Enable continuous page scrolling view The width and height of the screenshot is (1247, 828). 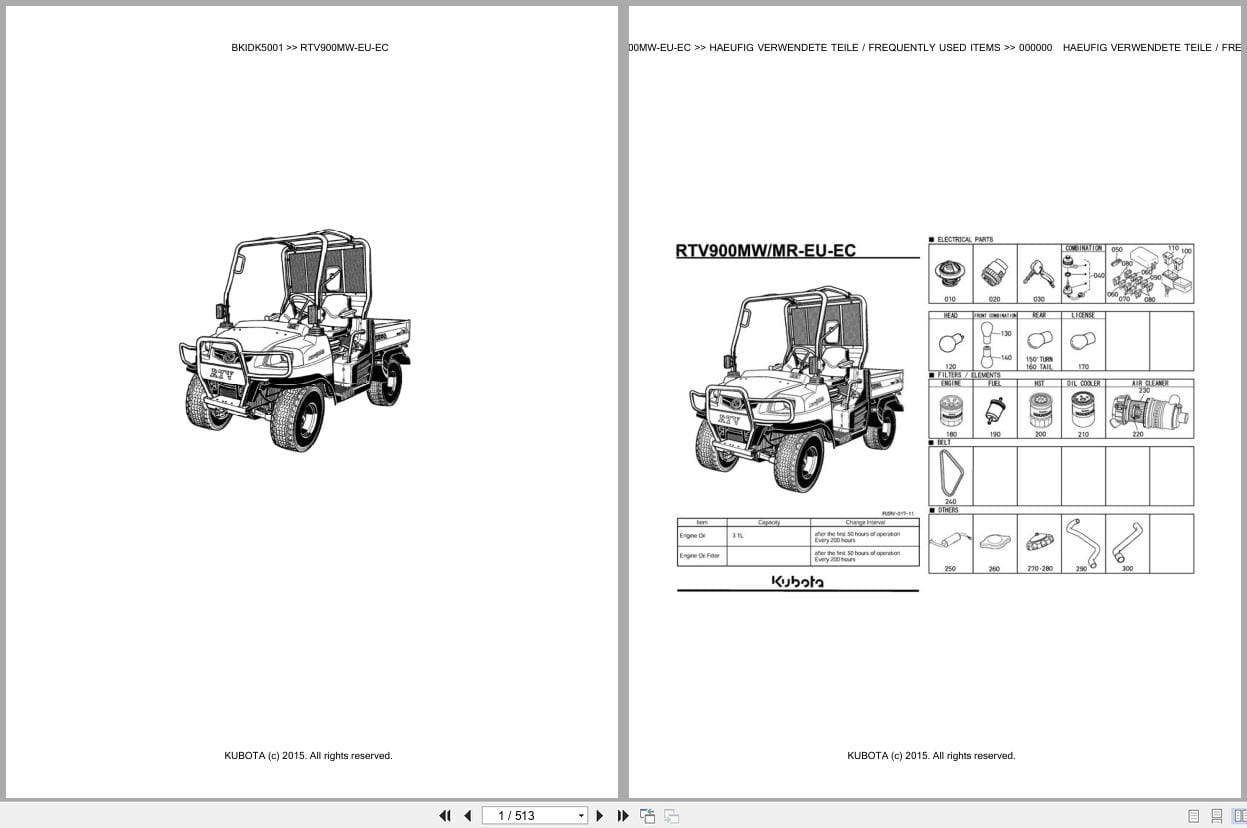tap(1215, 816)
